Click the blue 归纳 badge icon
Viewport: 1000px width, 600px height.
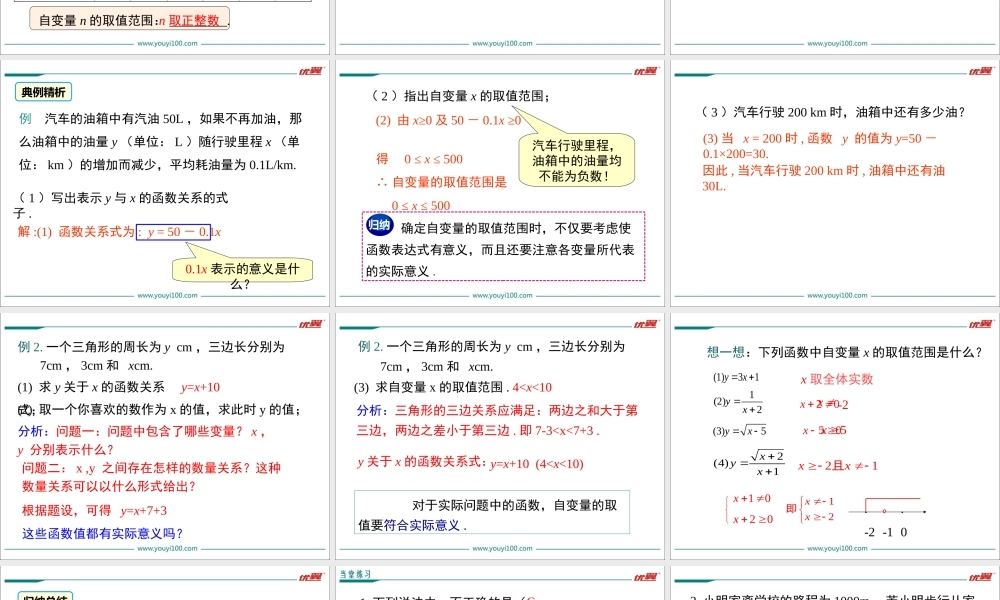(x=379, y=225)
